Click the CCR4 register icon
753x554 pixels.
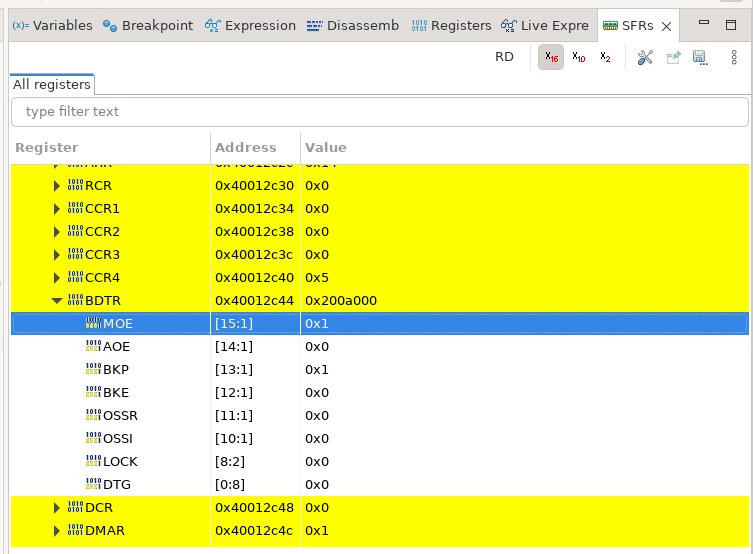tap(75, 277)
